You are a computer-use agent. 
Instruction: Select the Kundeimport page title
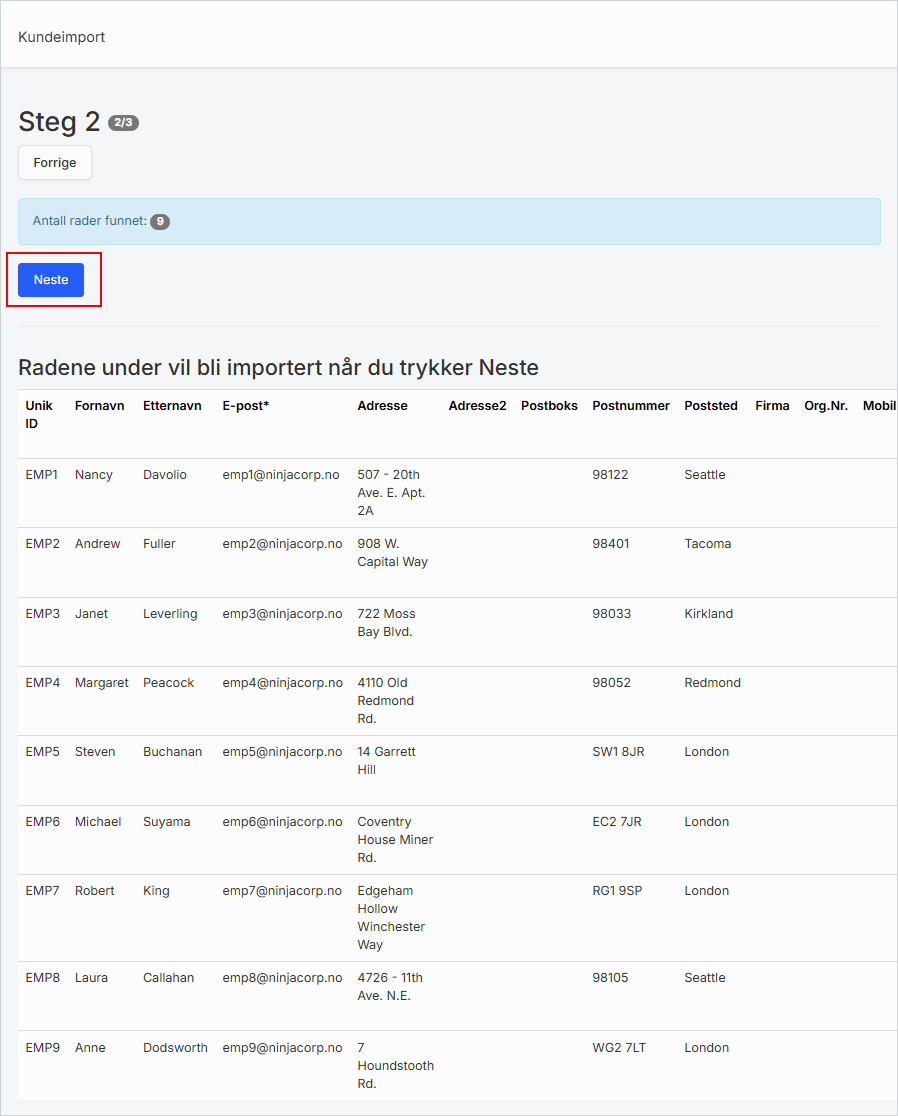[x=61, y=37]
